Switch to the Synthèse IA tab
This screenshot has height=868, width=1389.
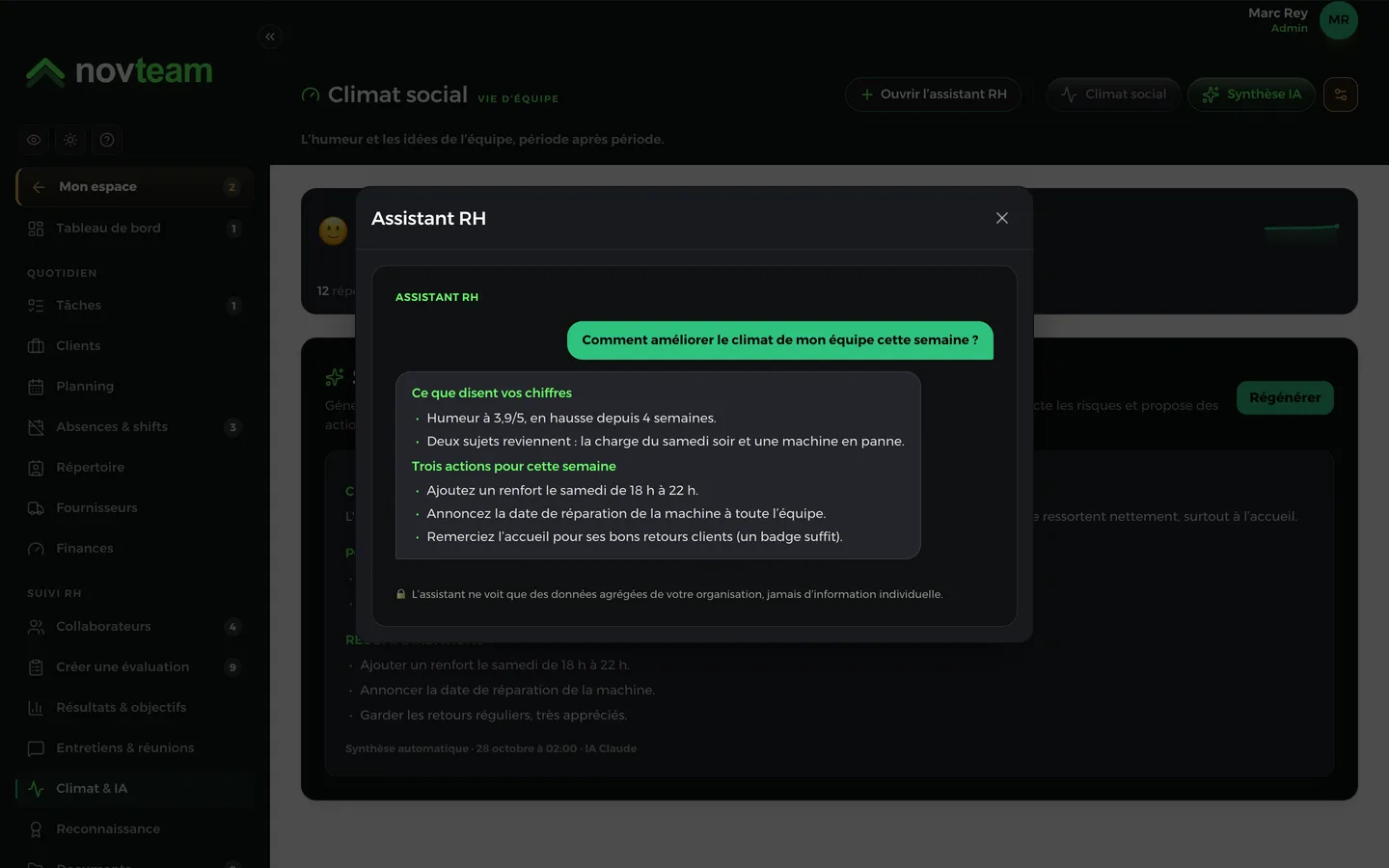(1251, 95)
